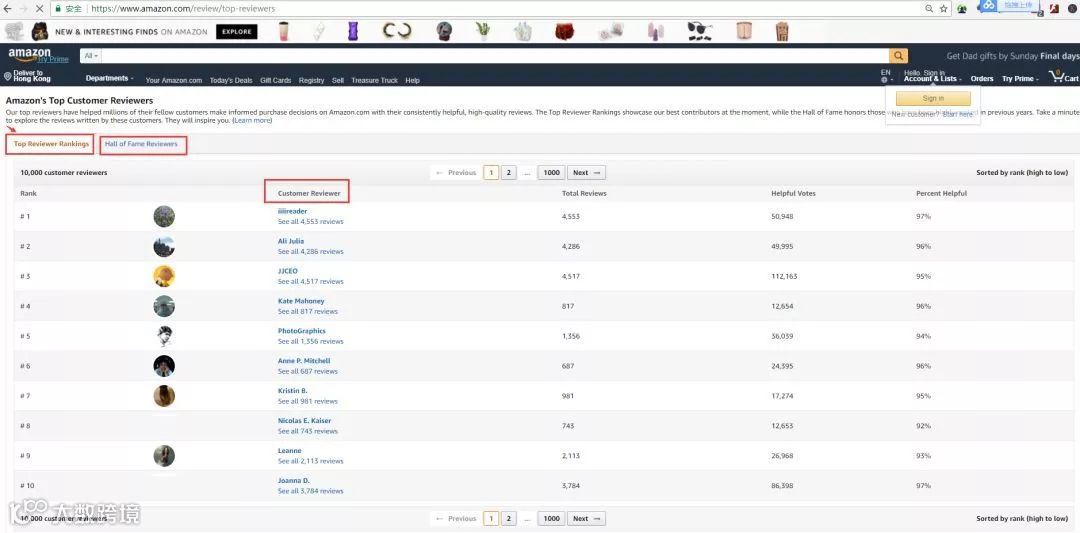The width and height of the screenshot is (1080, 533).
Task: Open Ali Julia's profile avatar
Action: 164,247
